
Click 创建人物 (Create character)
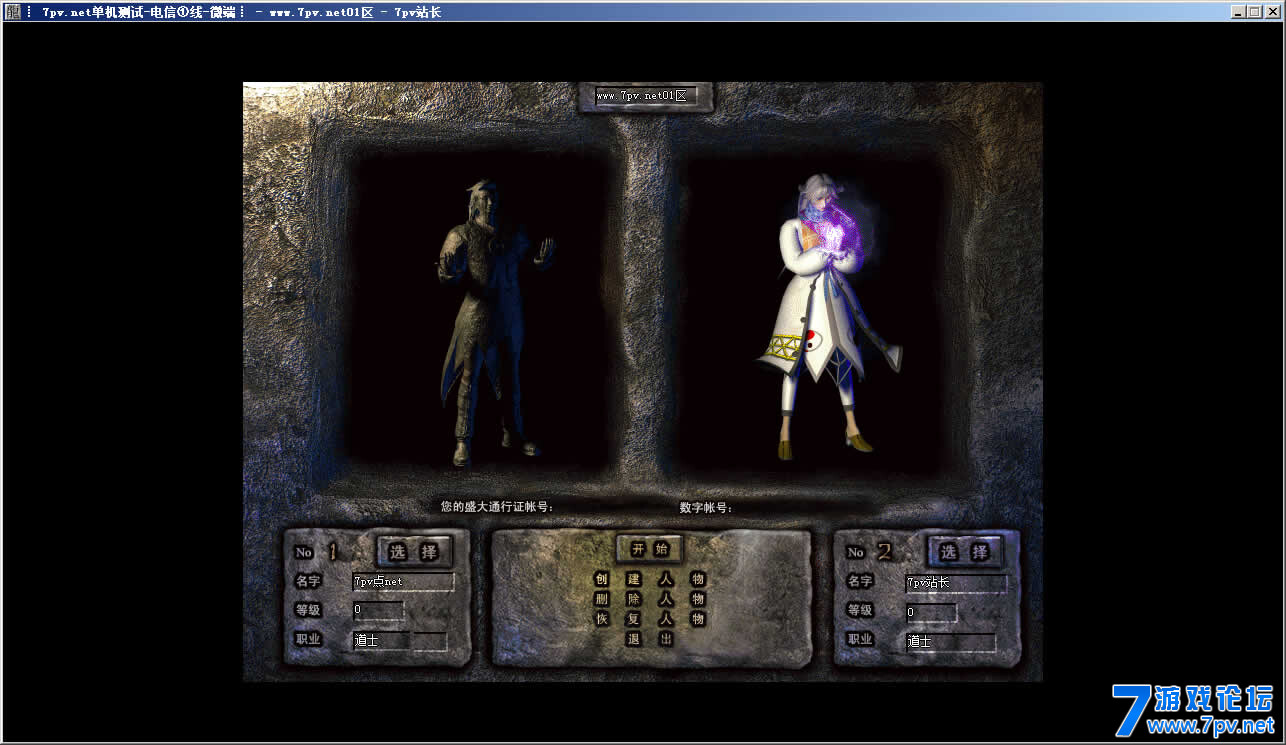pyautogui.click(x=650, y=579)
